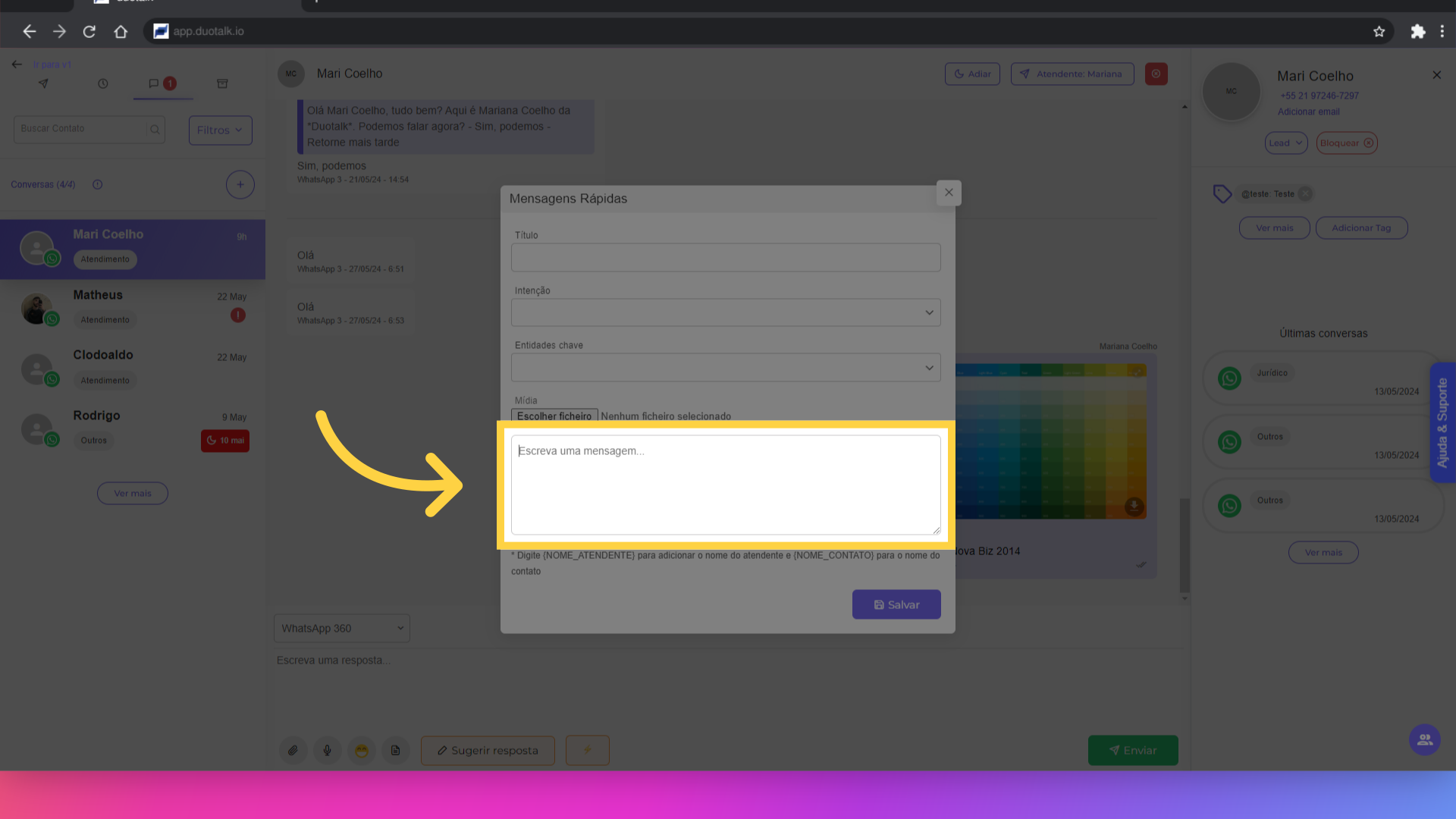Screen dimensions: 1456x819
Task: Start new conversation with plus button
Action: (240, 184)
